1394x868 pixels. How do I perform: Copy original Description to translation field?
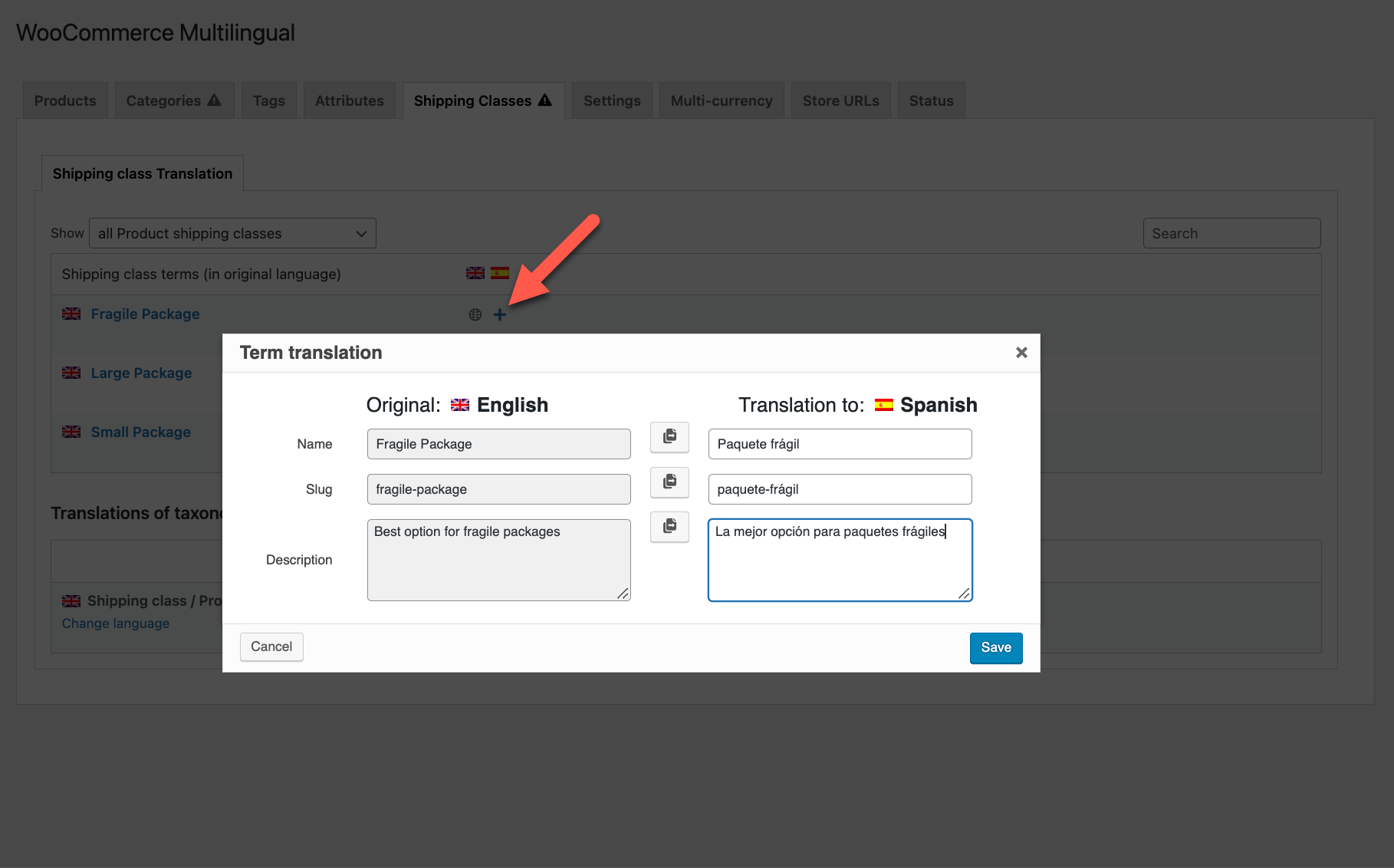click(x=669, y=527)
